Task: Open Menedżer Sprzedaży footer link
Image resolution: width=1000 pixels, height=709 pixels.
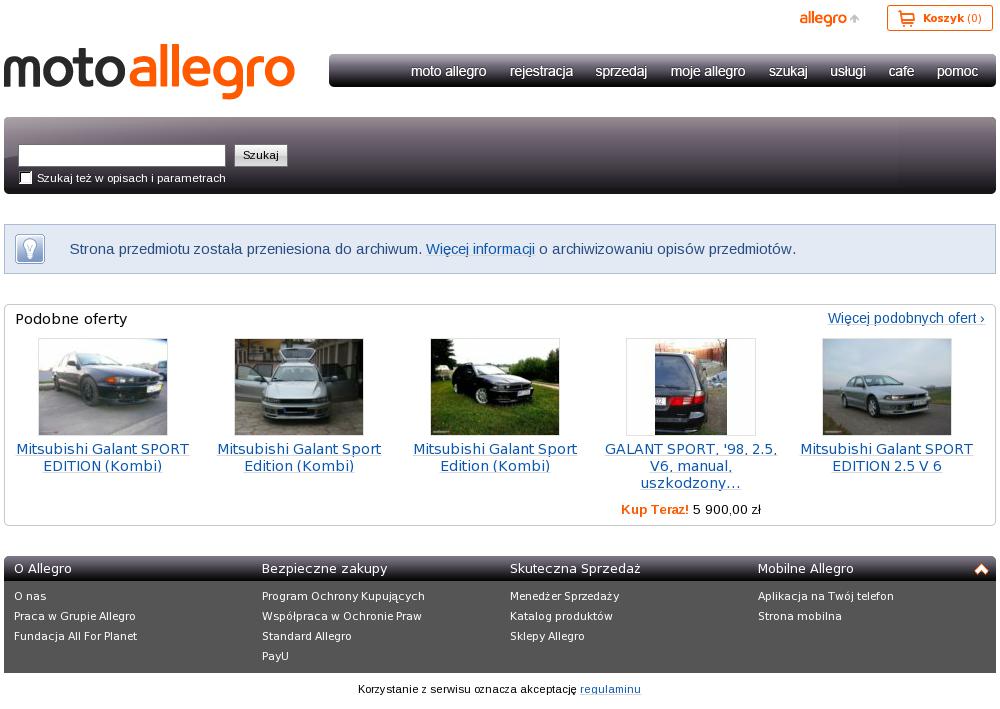Action: pos(564,596)
